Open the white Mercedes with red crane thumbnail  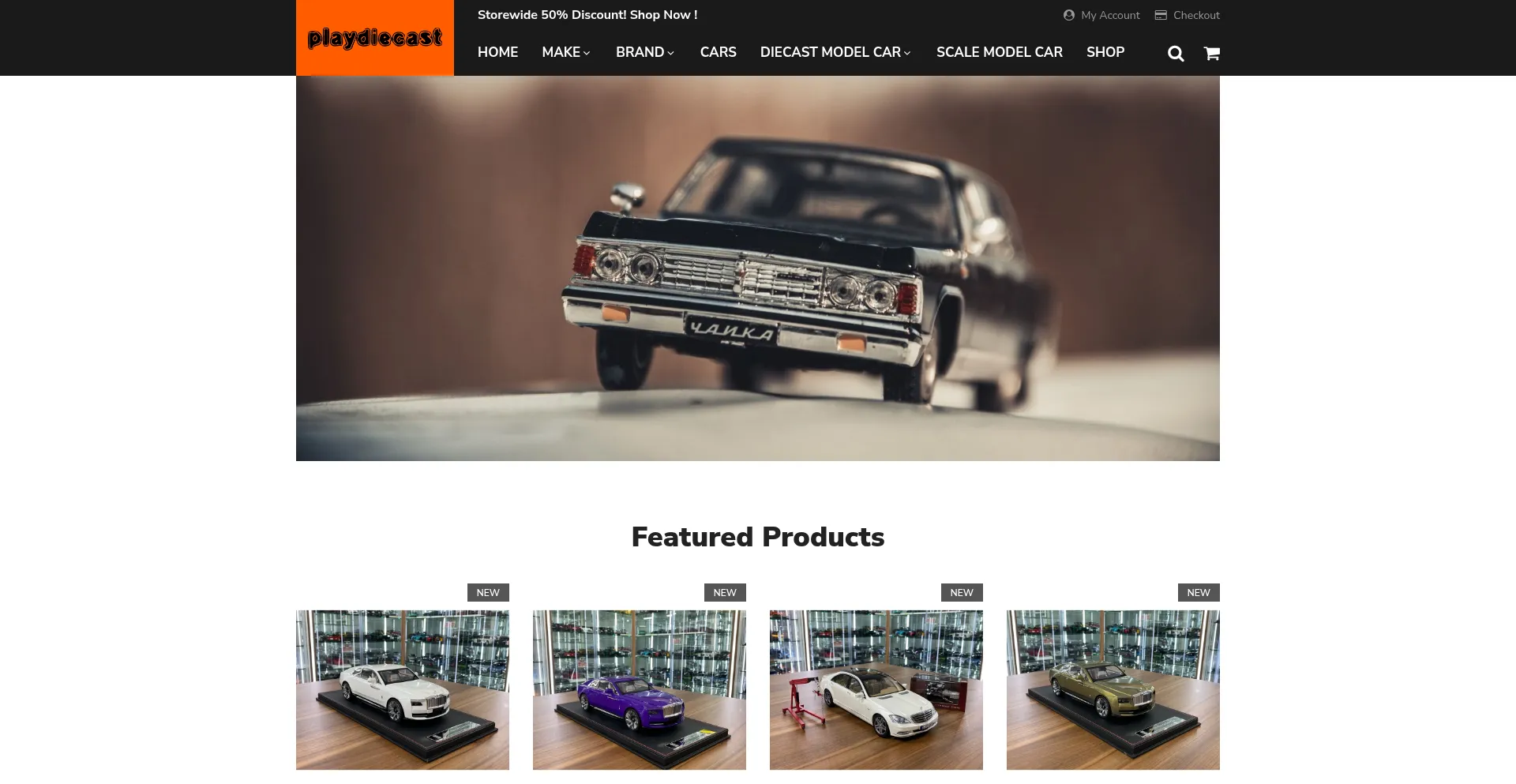(x=876, y=690)
